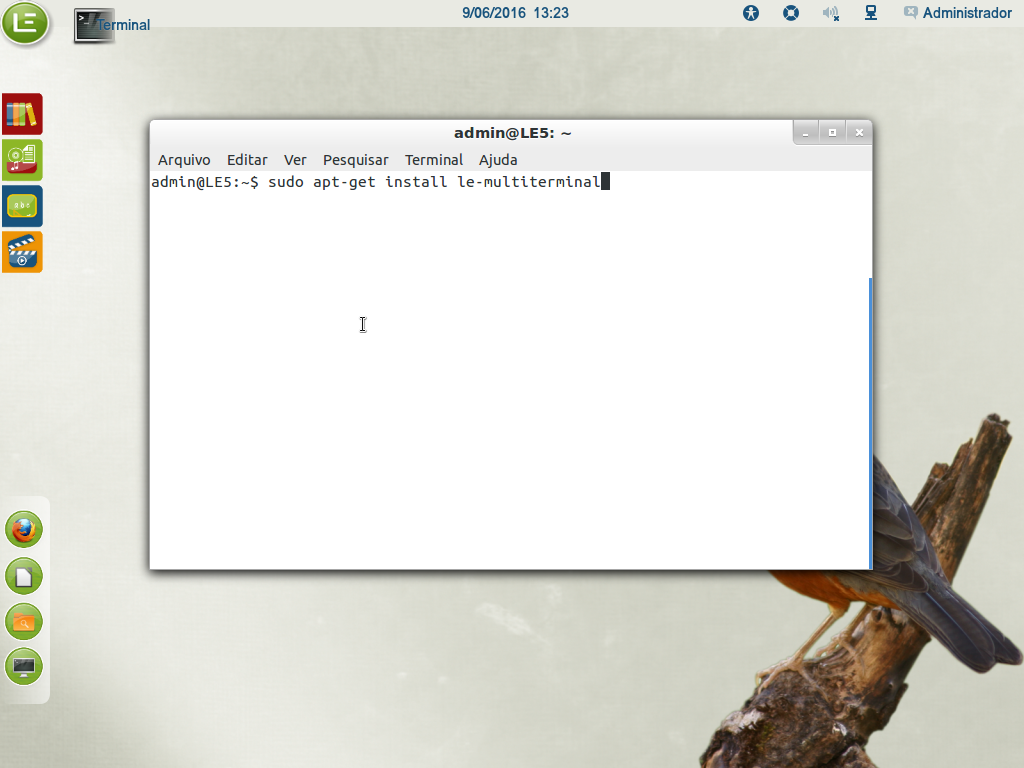This screenshot has height=768, width=1024.
Task: Open the abc chalkboard education icon
Action: pos(22,206)
